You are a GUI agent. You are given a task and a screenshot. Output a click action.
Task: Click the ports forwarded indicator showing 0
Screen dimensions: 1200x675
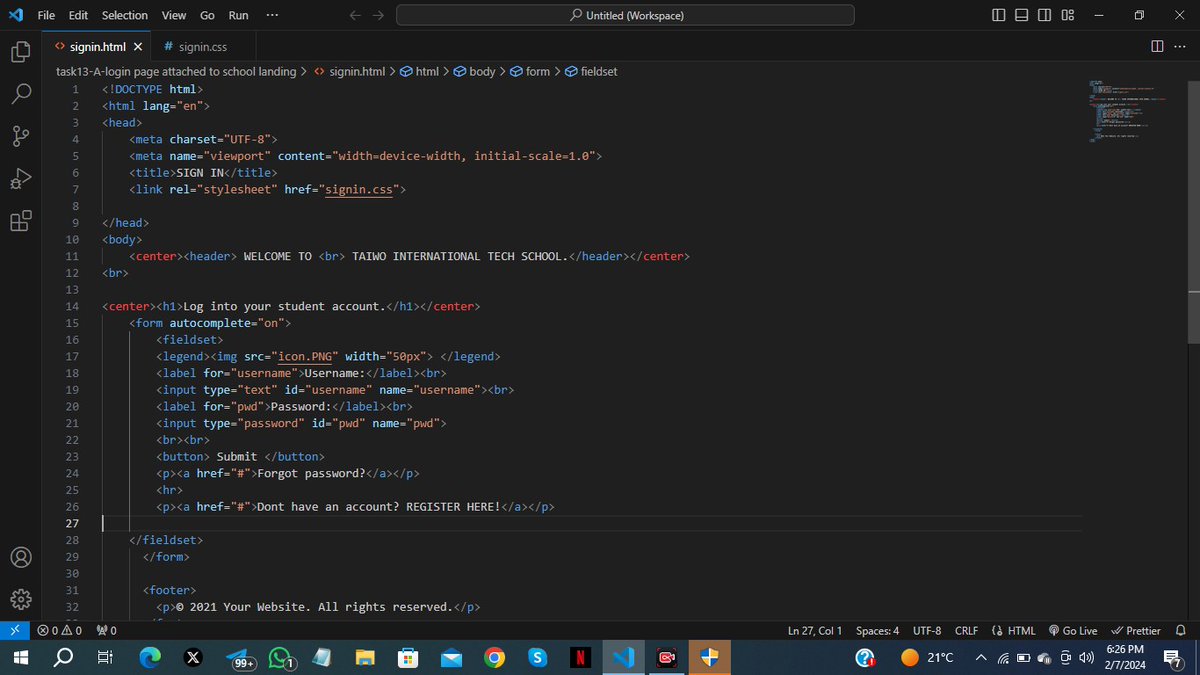[x=107, y=631]
